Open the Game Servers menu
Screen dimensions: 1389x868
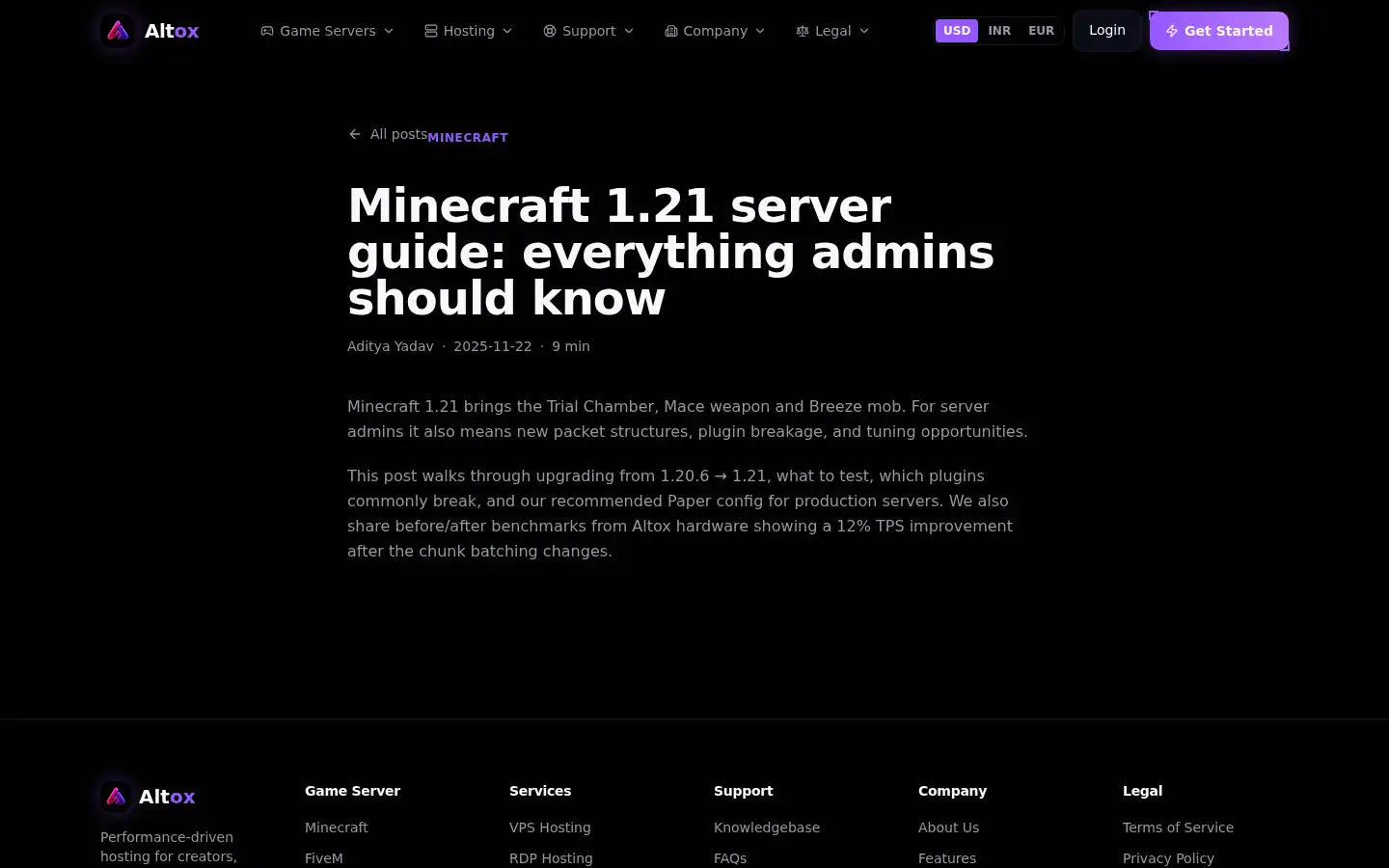pos(327,31)
